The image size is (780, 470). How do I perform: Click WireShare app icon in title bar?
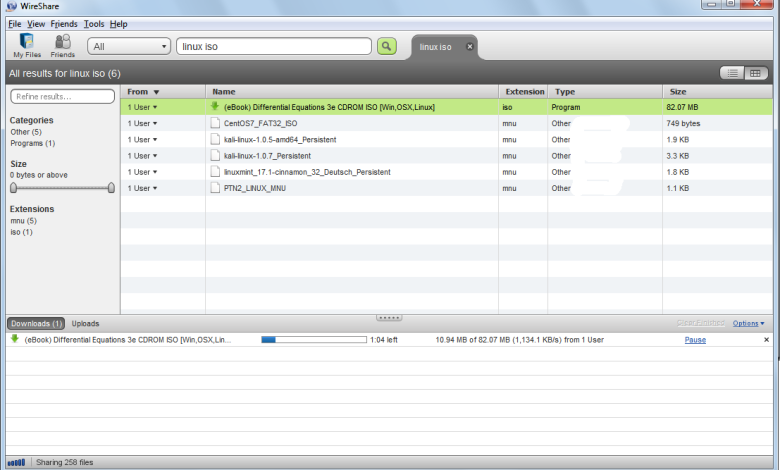[x=11, y=6]
